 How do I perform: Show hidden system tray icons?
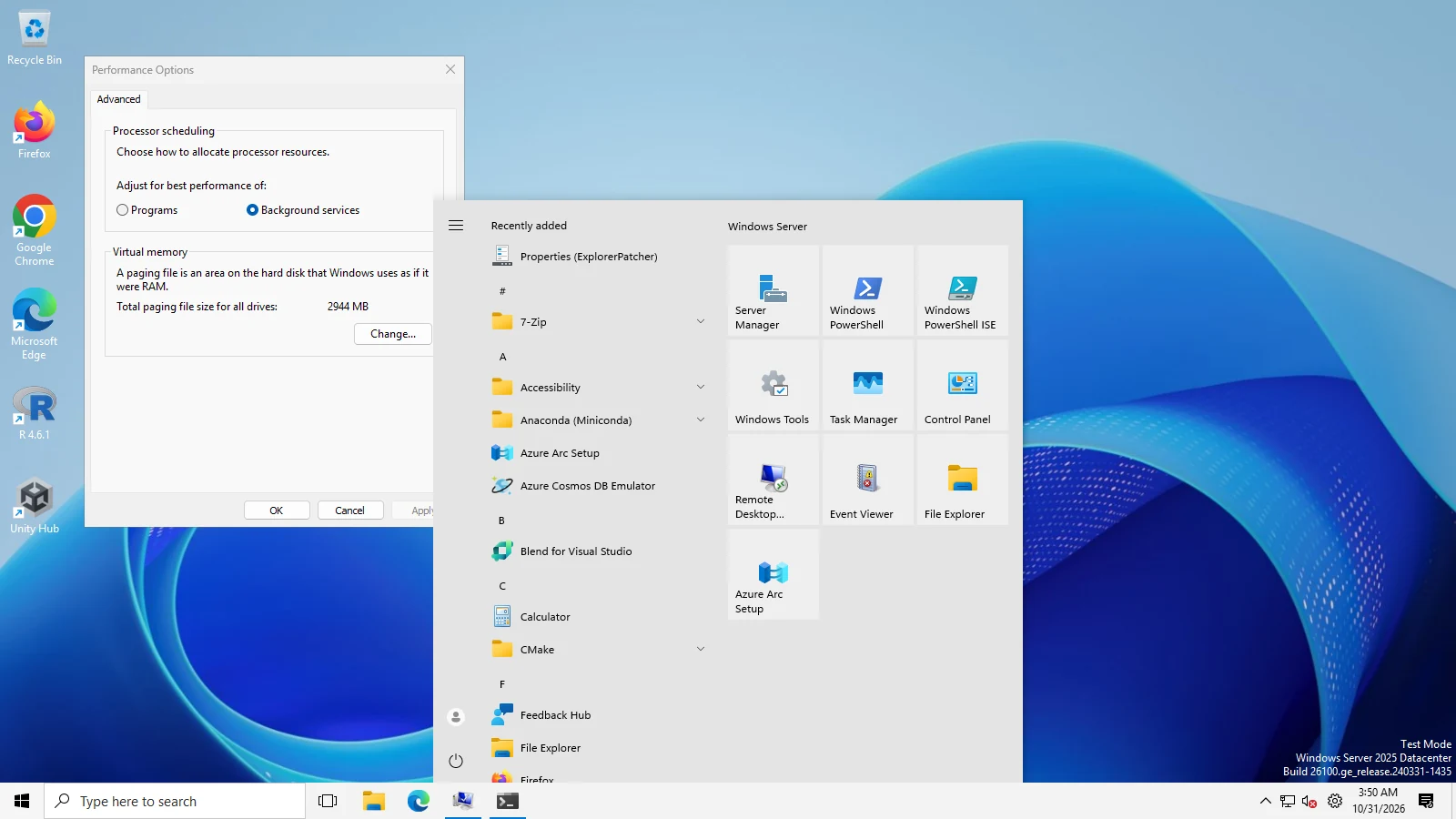click(1265, 802)
